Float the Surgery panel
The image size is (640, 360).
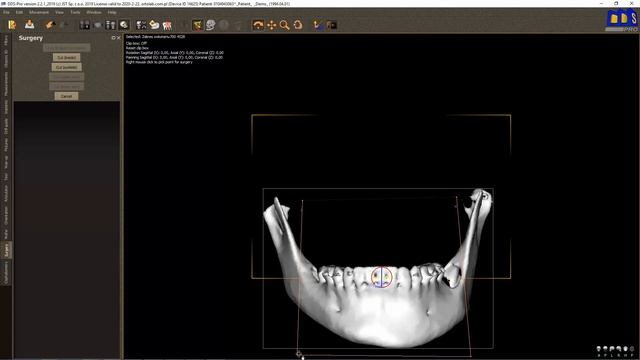pos(113,38)
